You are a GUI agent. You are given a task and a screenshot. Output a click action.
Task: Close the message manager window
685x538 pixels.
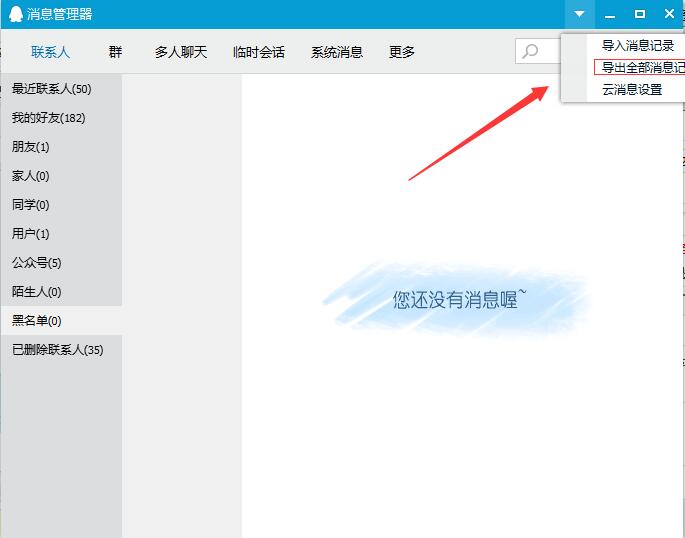(x=670, y=14)
